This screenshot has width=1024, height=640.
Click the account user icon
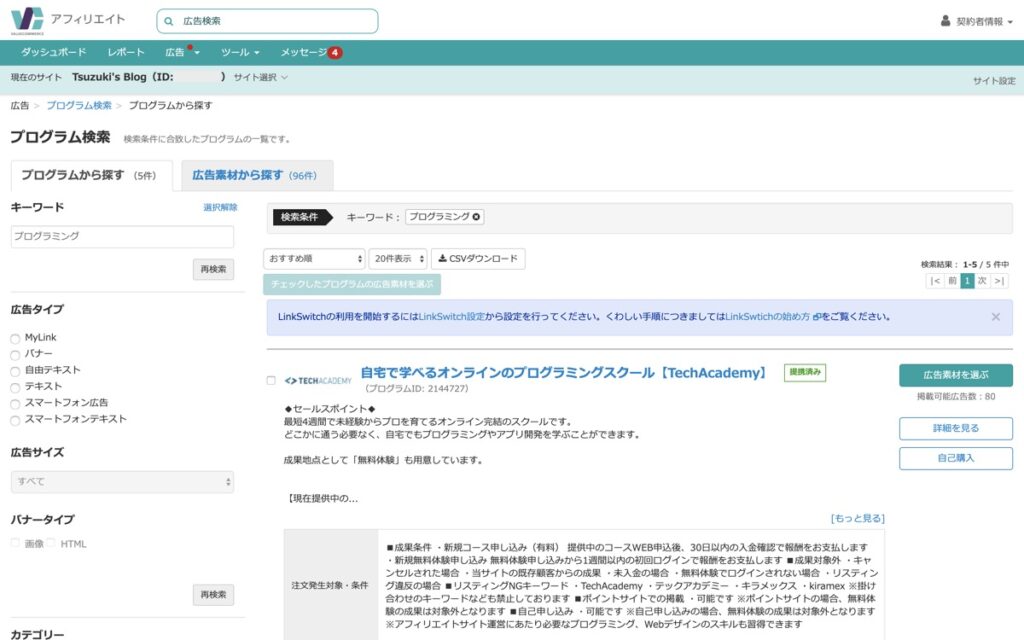[945, 21]
